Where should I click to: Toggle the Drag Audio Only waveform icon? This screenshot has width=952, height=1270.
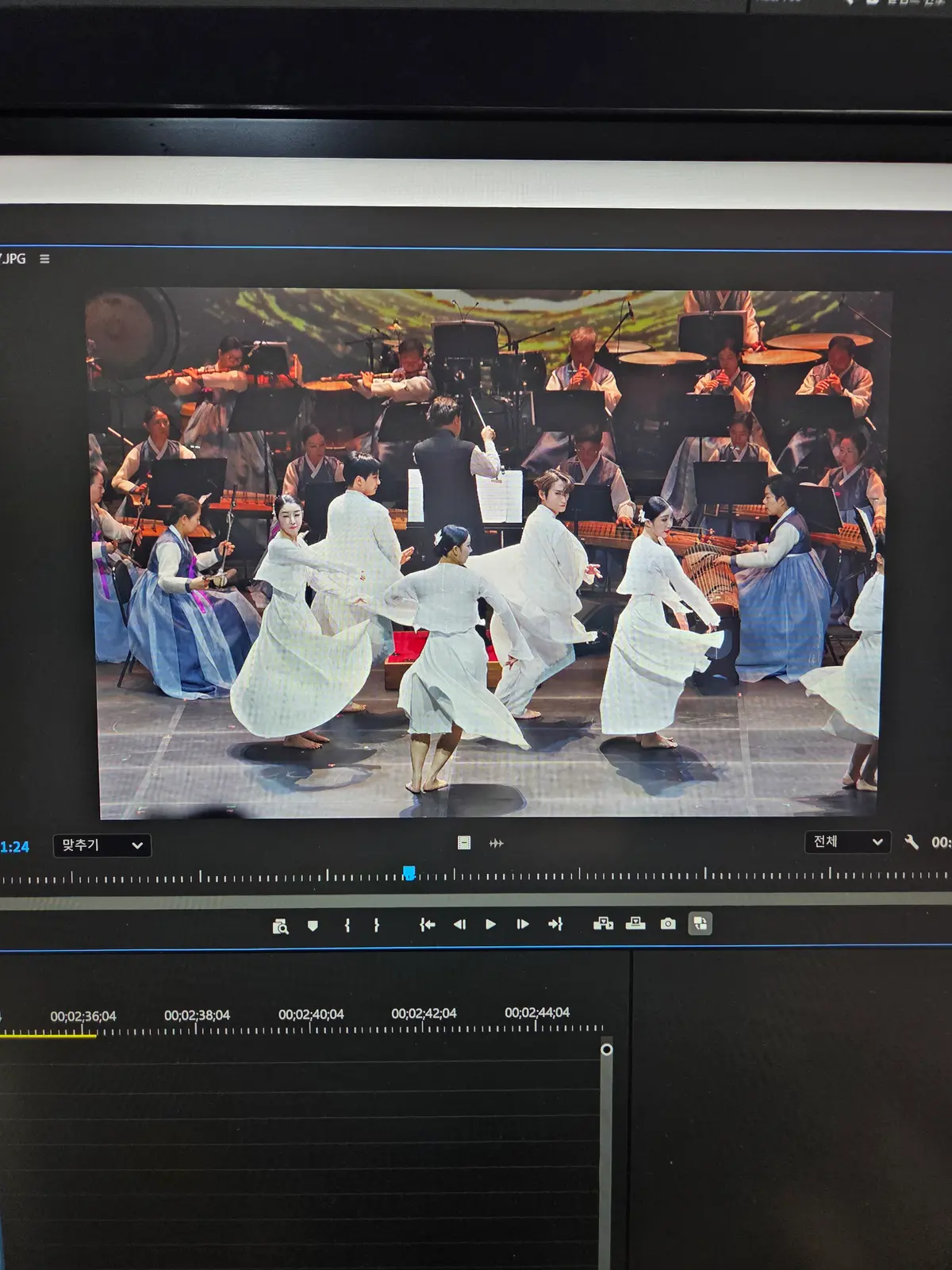coord(497,843)
